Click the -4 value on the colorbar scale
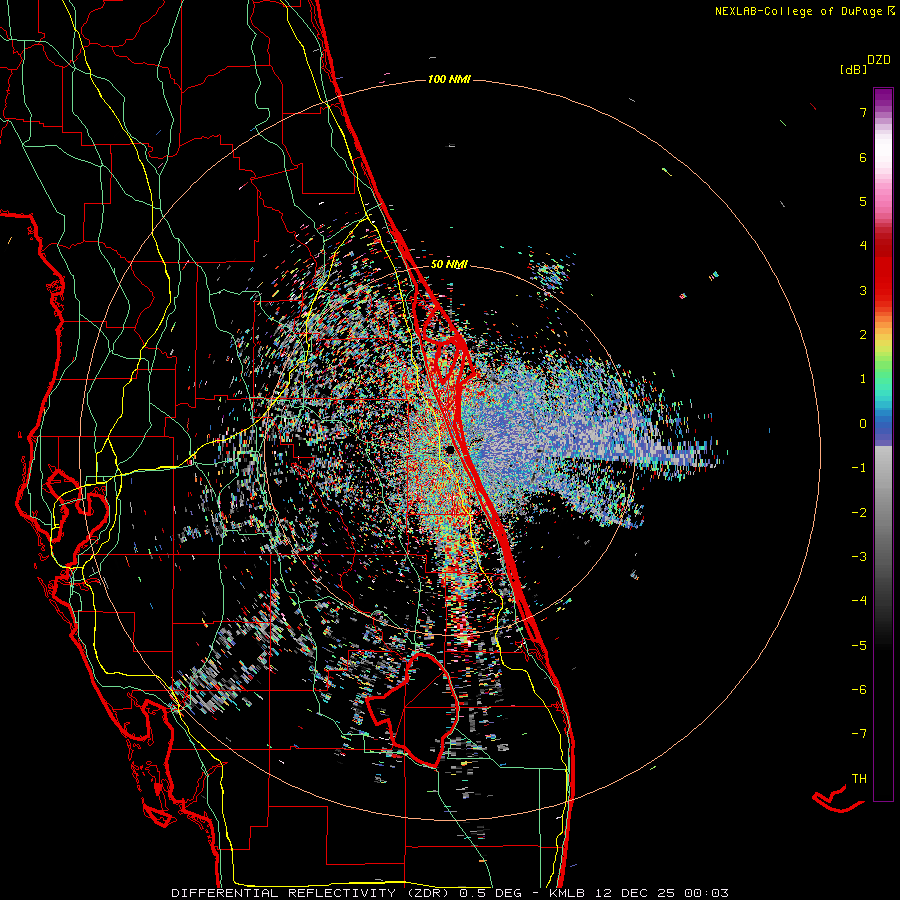This screenshot has height=900, width=900. click(x=859, y=601)
